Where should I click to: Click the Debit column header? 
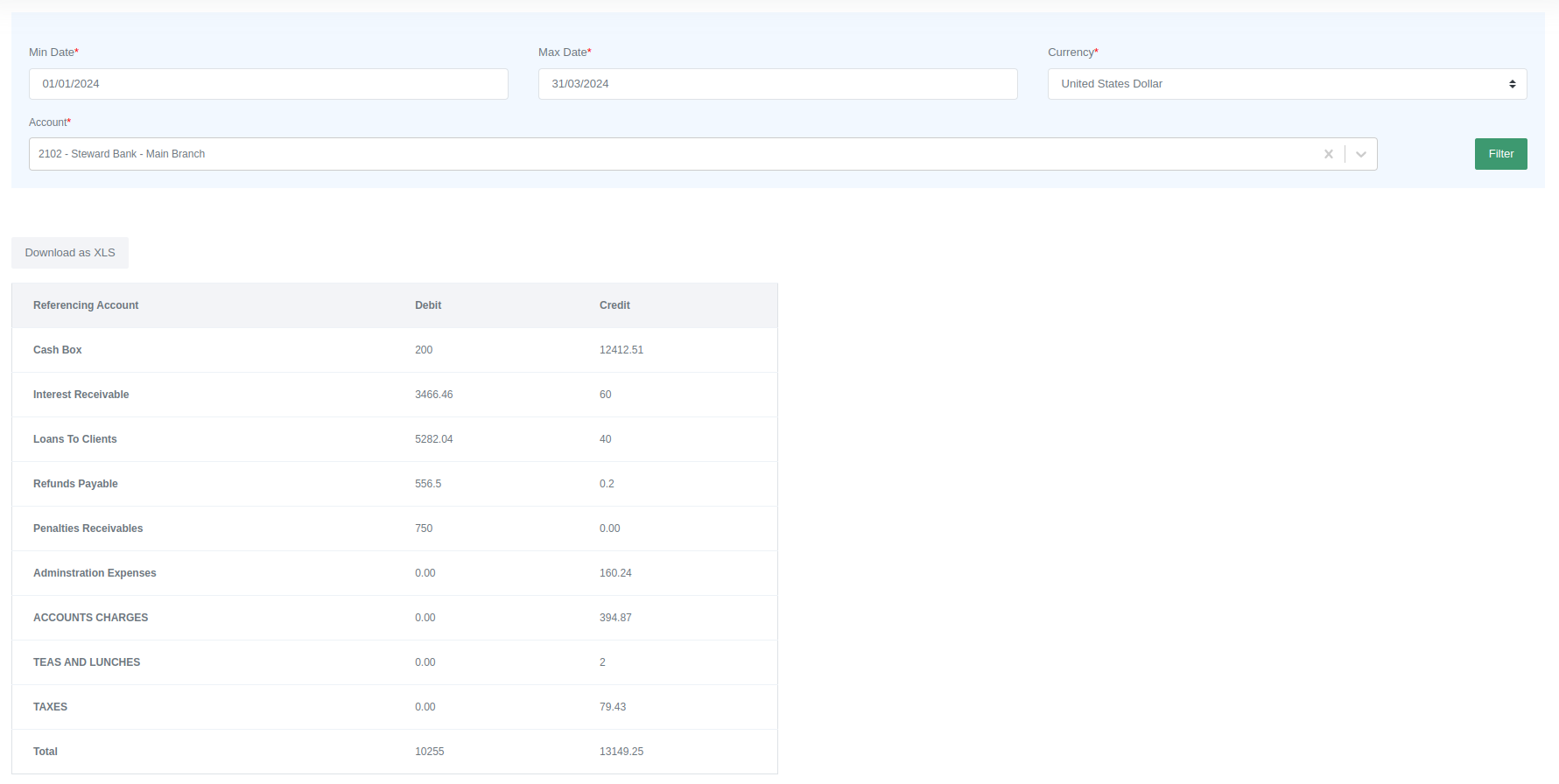point(428,305)
